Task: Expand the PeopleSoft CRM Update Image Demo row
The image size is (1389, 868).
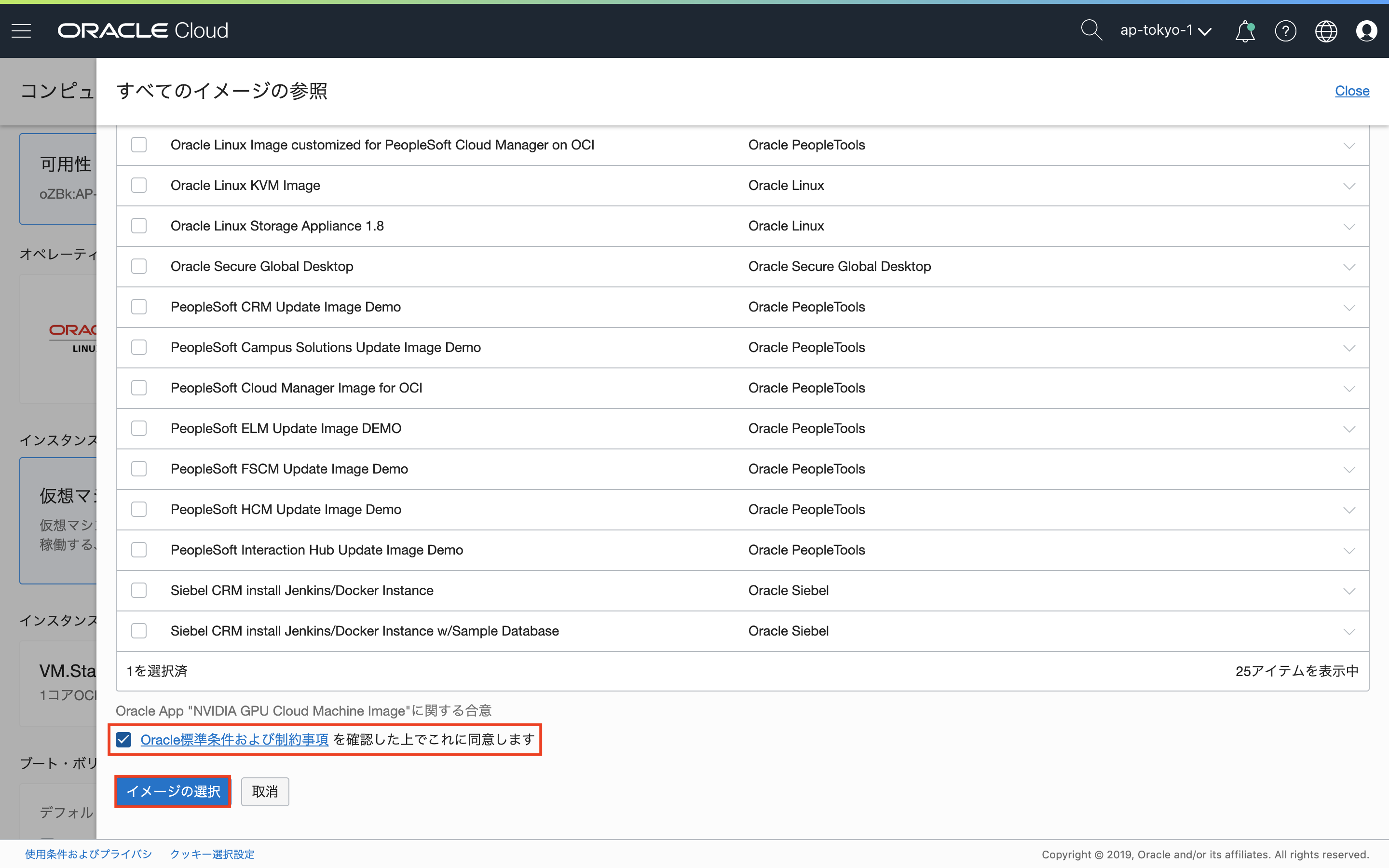Action: point(1349,308)
